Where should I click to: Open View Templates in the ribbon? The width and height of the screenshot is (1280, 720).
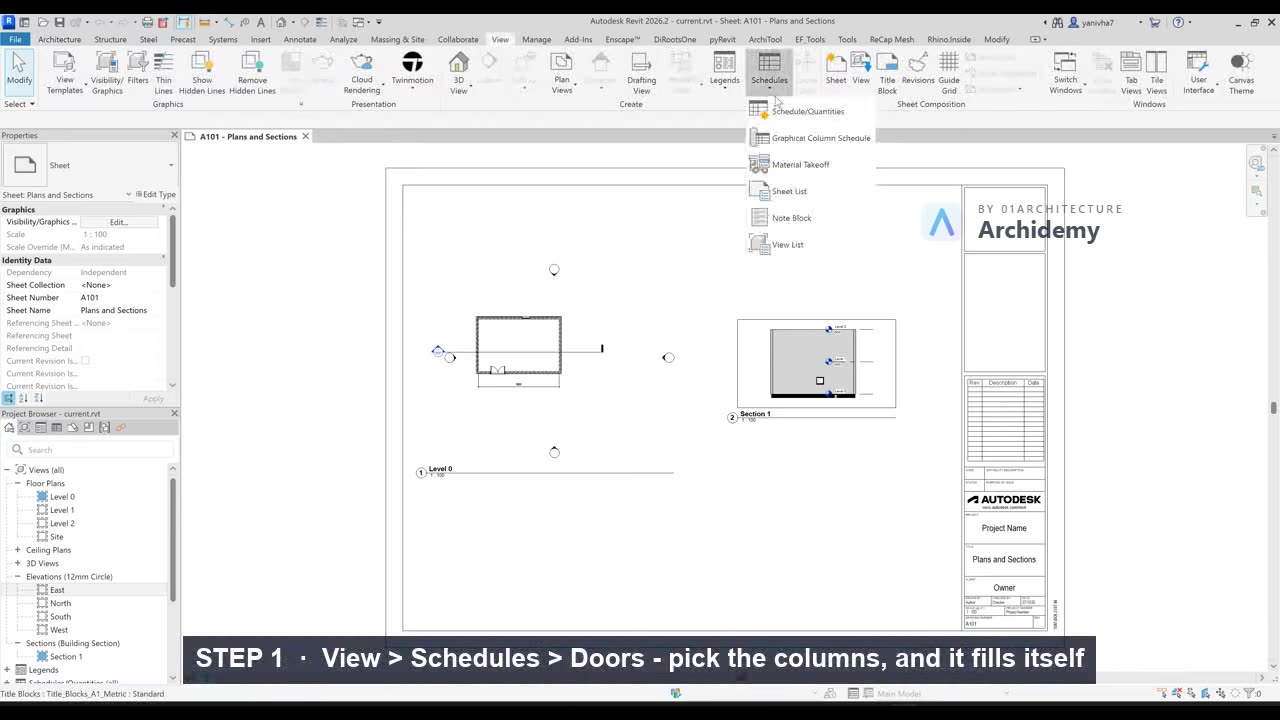click(x=65, y=73)
